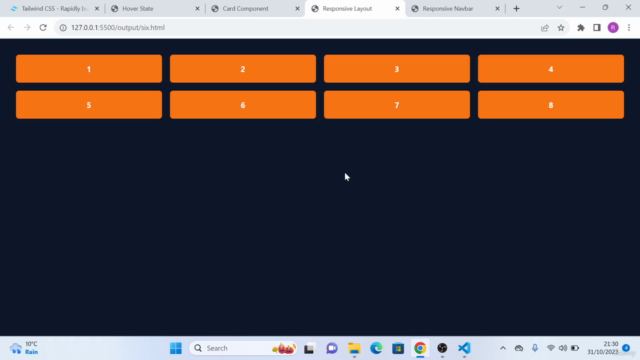This screenshot has width=640, height=360.
Task: Launch Microsoft Edge from taskbar
Action: [x=376, y=348]
